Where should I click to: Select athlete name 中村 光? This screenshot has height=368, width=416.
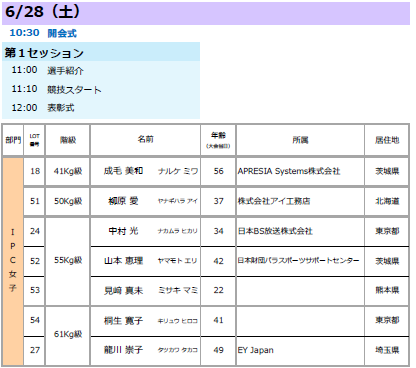click(x=123, y=231)
